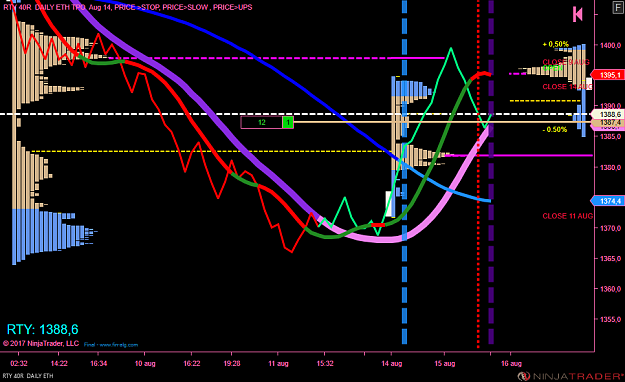Click '© 2017 NinjaTrader, LLC' copyright text
Screen dimensions: 625x382
pos(41,343)
